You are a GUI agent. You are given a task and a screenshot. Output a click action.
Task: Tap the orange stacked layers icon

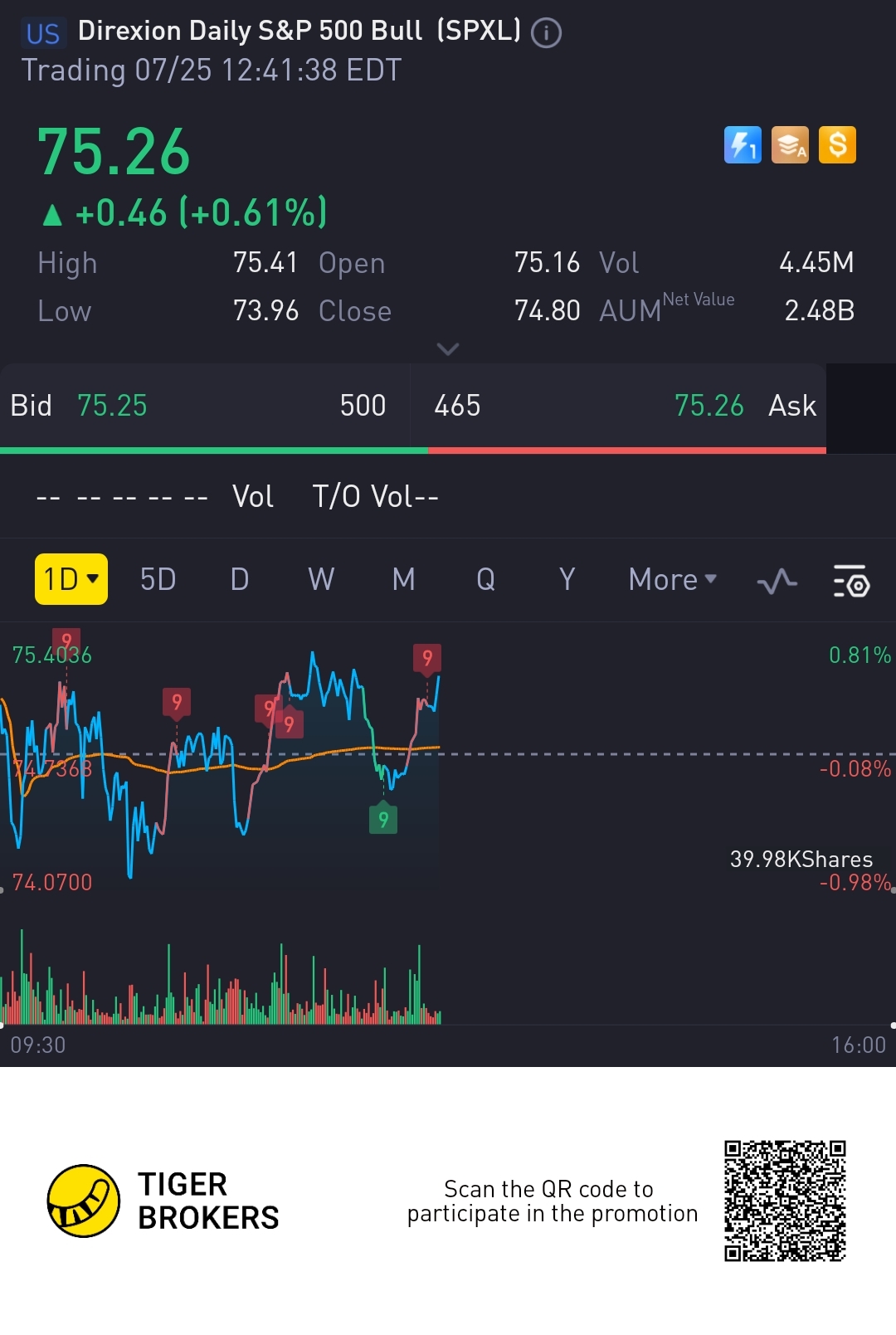[790, 145]
